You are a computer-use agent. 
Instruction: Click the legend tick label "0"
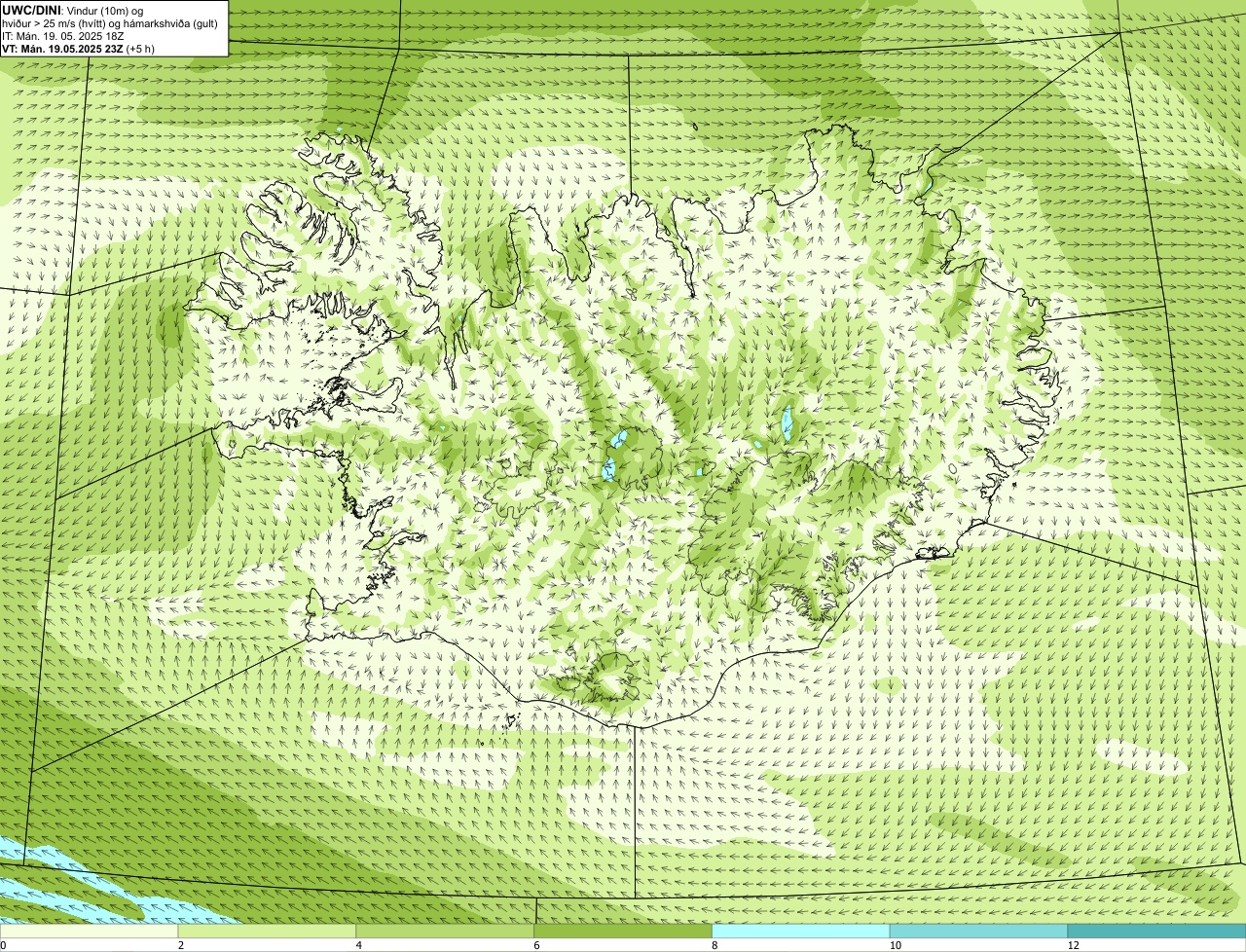(x=3, y=945)
